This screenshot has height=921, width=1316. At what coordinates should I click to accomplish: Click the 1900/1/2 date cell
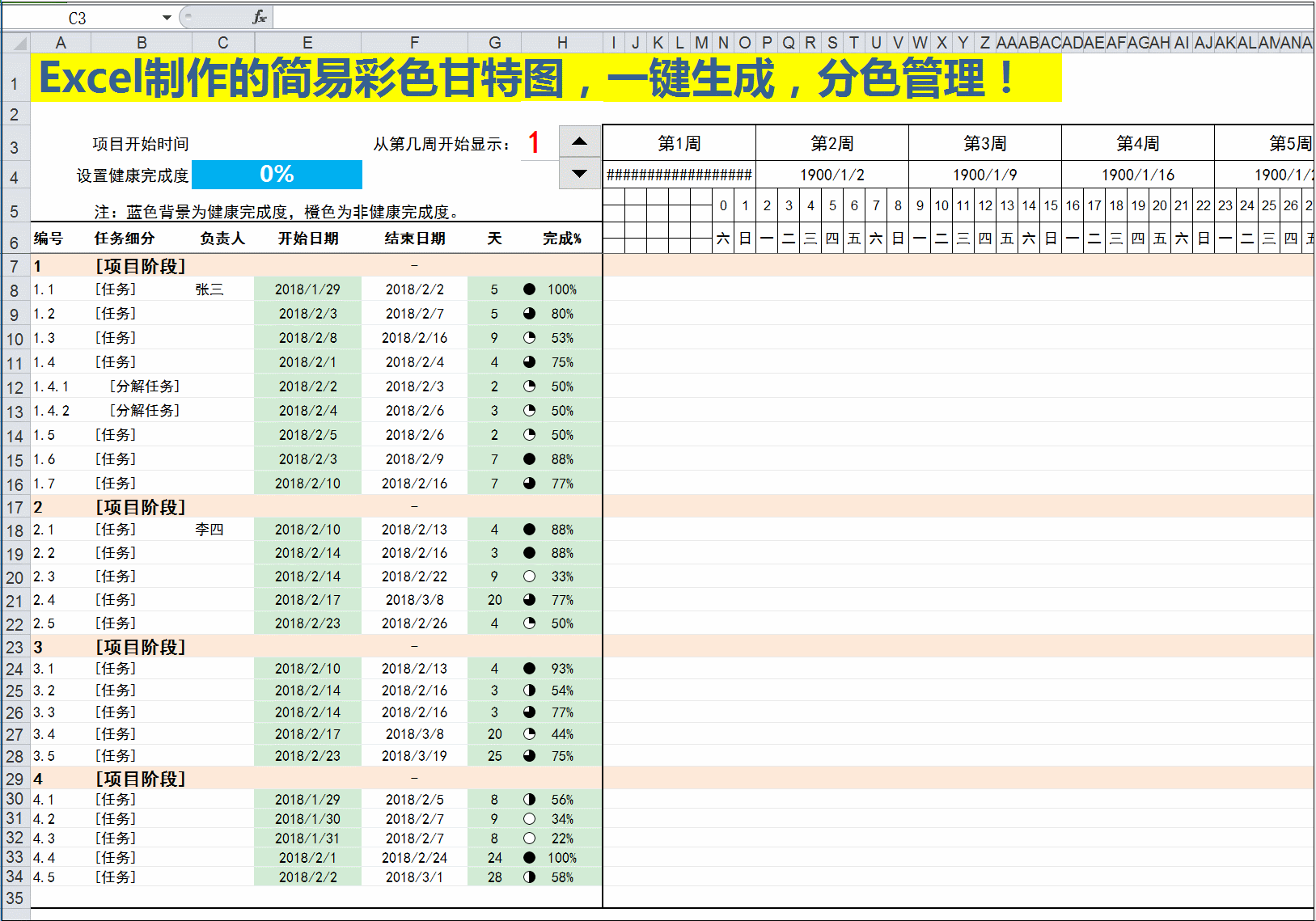click(832, 175)
